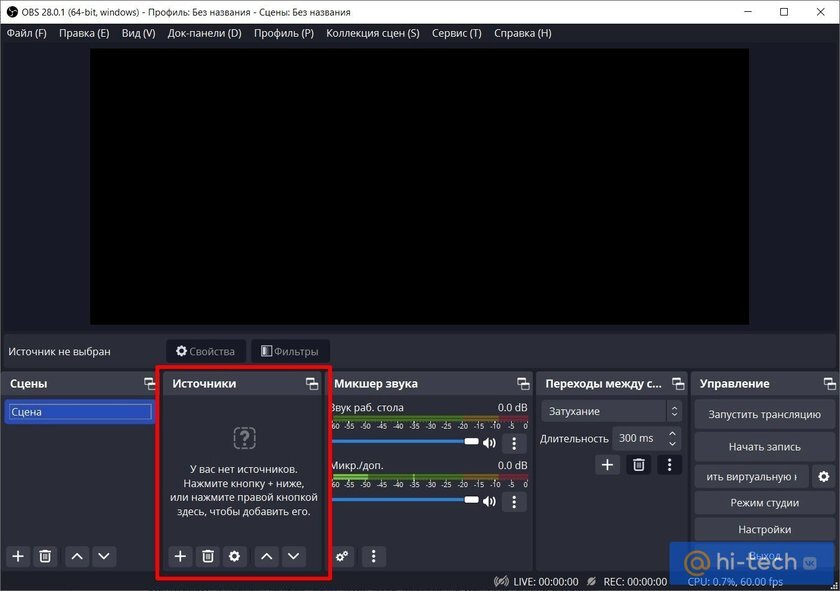Click the Фильтры button
The image size is (840, 591).
pyautogui.click(x=290, y=351)
